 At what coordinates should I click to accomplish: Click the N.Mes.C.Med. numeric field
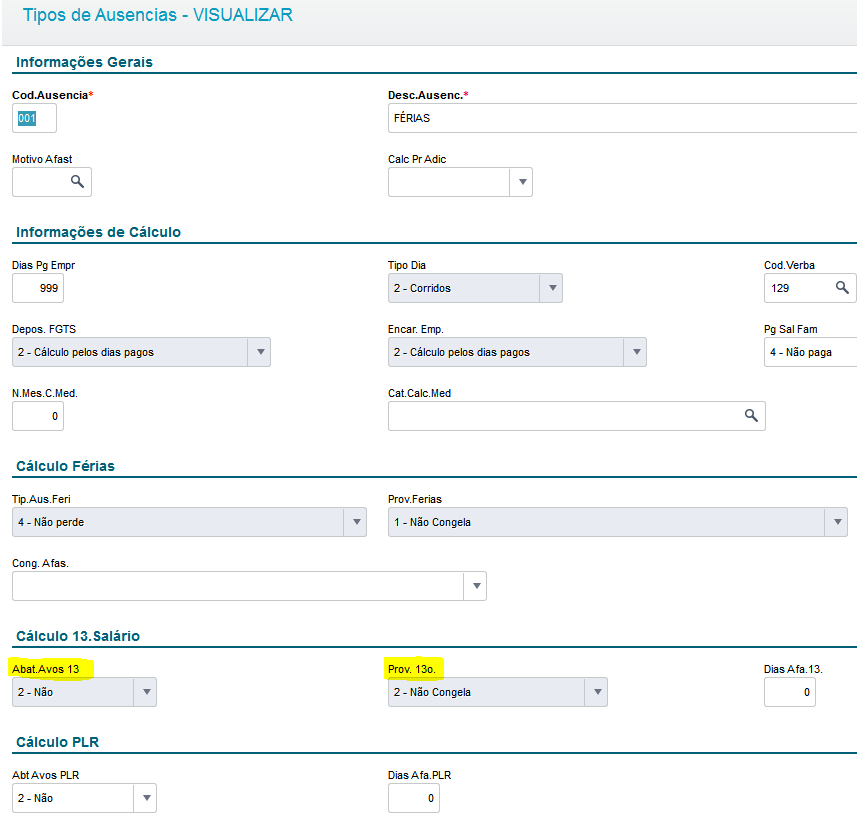38,416
